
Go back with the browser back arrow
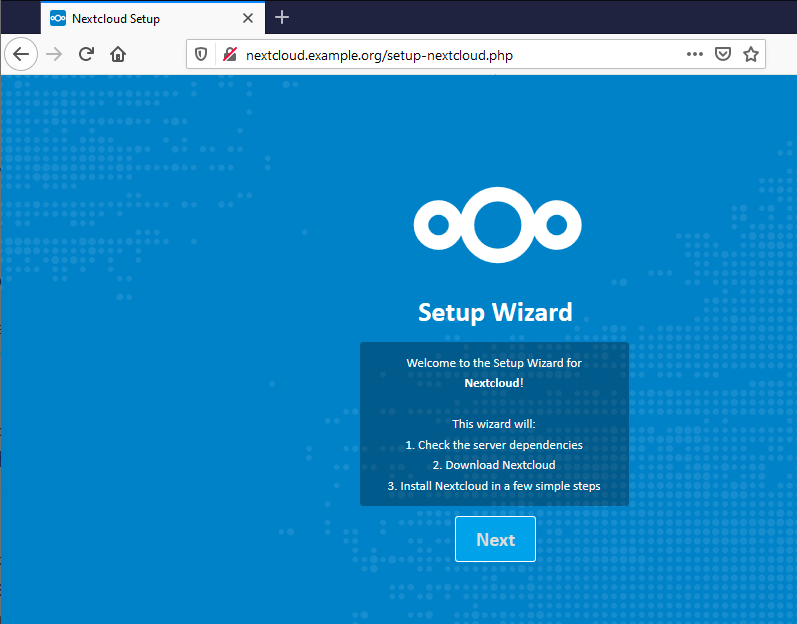[x=21, y=54]
